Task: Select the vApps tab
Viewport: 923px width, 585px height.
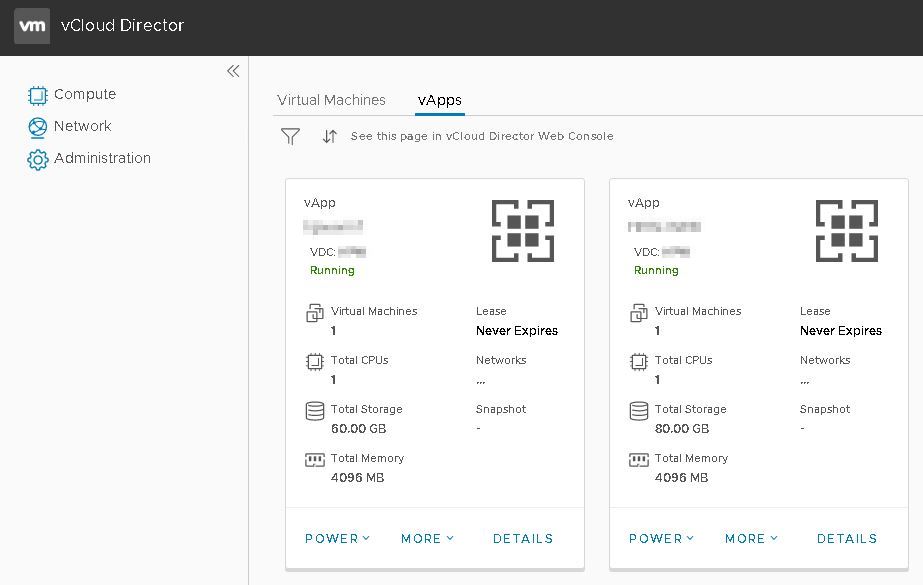Action: coord(440,101)
